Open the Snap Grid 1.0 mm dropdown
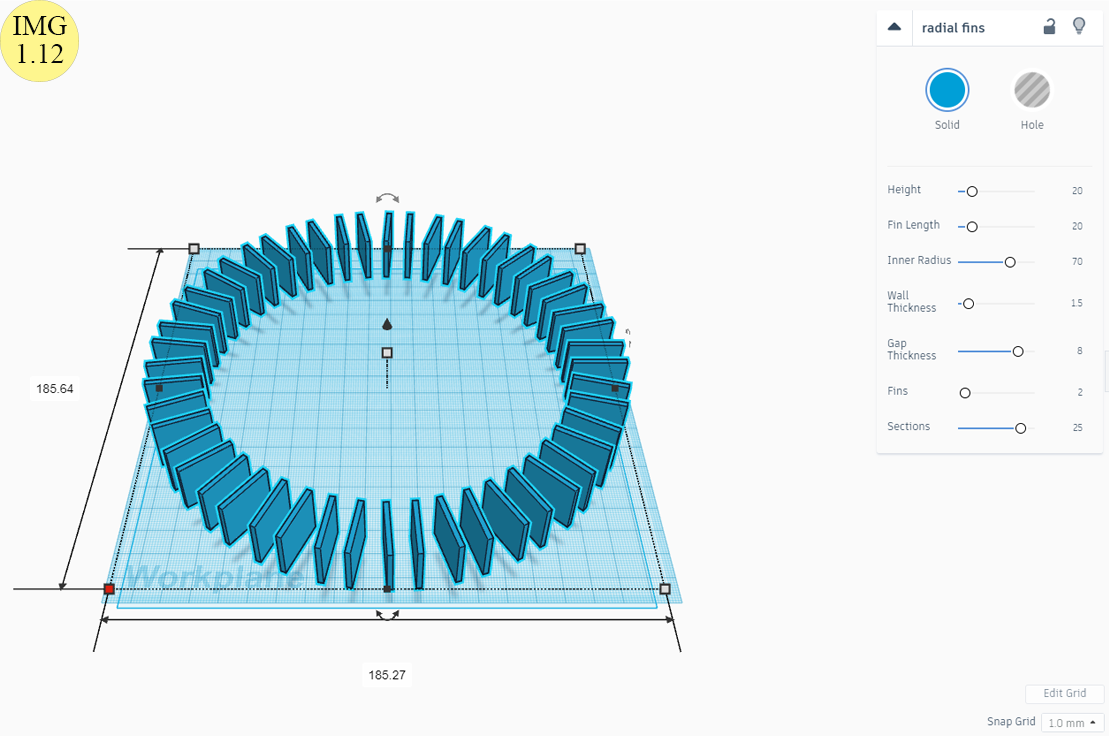The height and width of the screenshot is (736, 1109). click(x=1072, y=723)
